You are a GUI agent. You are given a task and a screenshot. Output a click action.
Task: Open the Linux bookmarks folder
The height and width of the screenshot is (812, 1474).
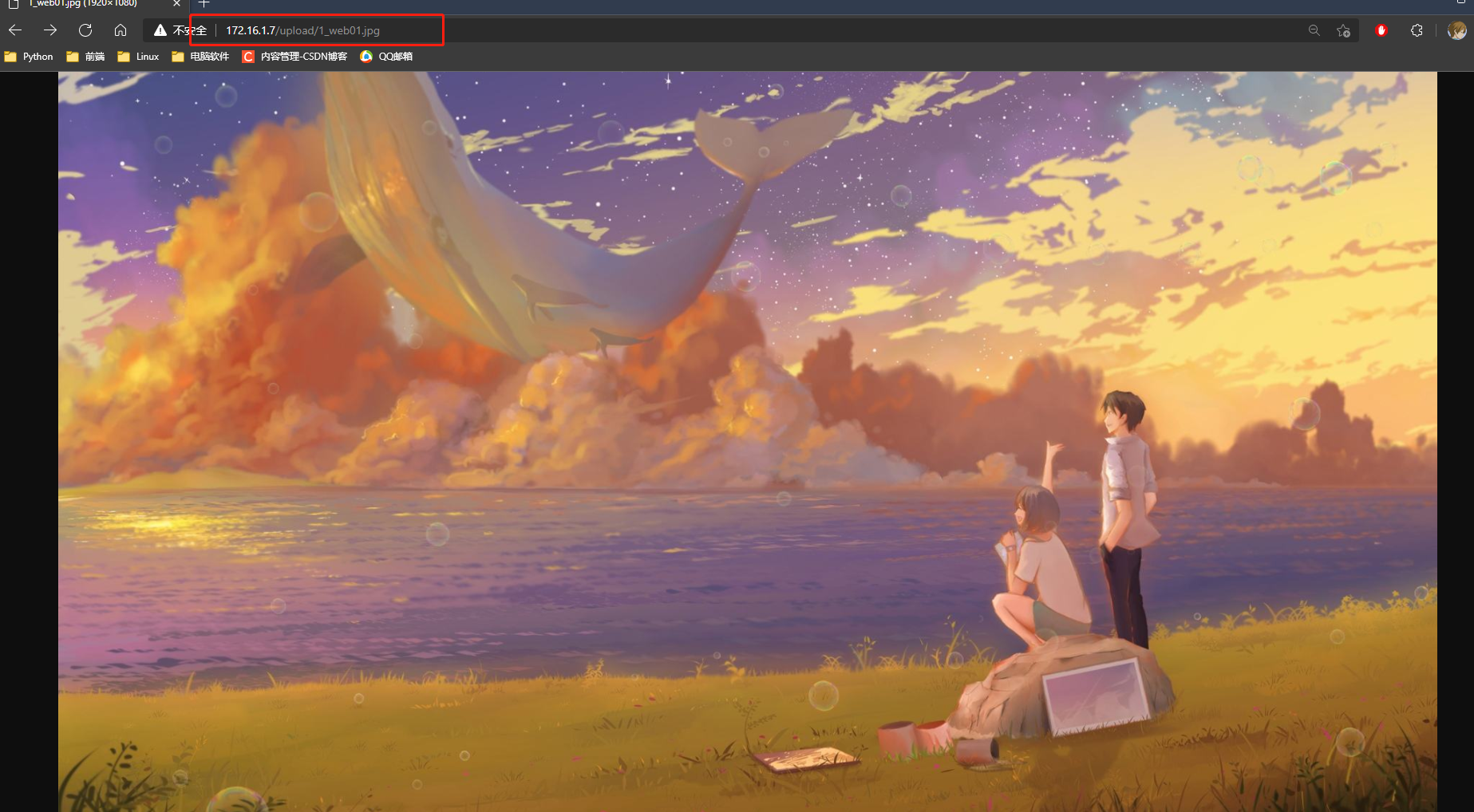coord(138,57)
